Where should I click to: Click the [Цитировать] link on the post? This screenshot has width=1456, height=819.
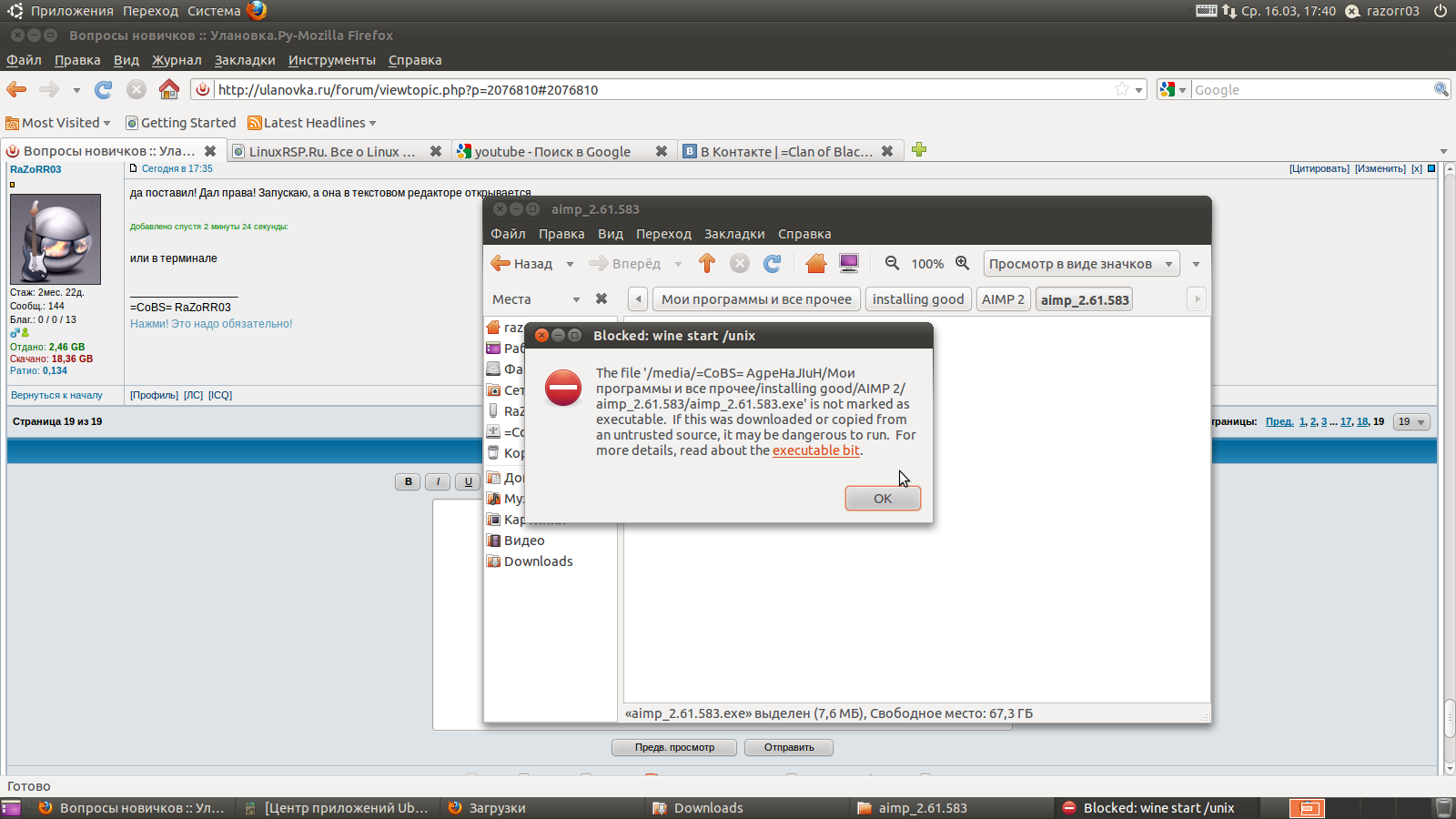(1319, 169)
